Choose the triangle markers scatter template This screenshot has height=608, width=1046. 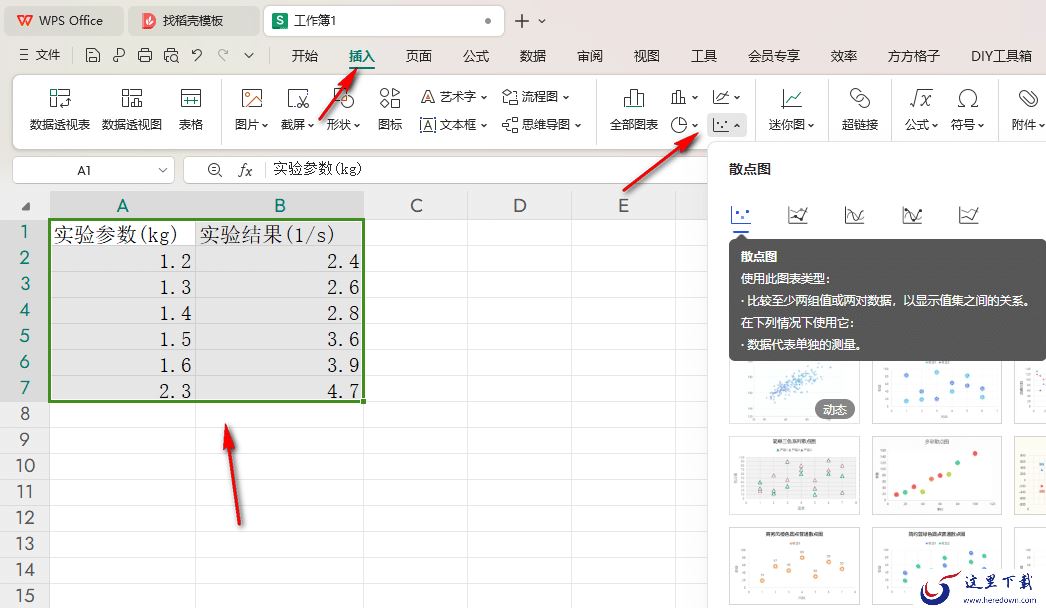[x=795, y=476]
